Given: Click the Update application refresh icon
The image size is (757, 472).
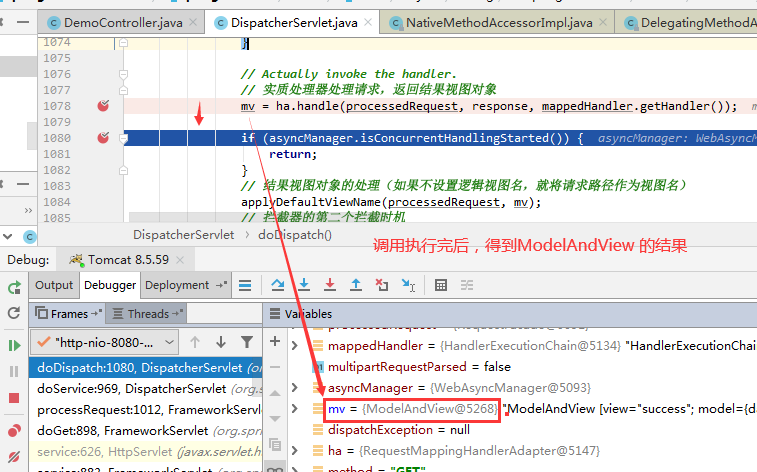Looking at the screenshot, I should pyautogui.click(x=14, y=313).
